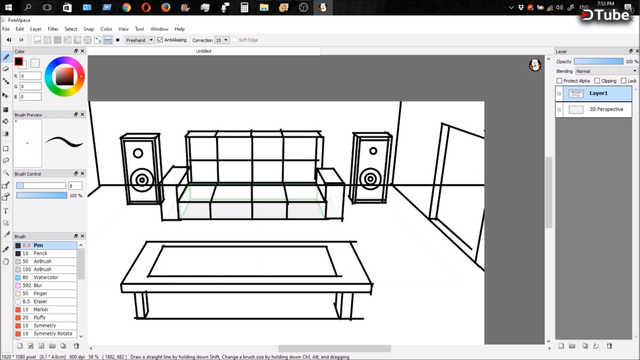Select the Eraser tool in the toolbox

coord(6,69)
